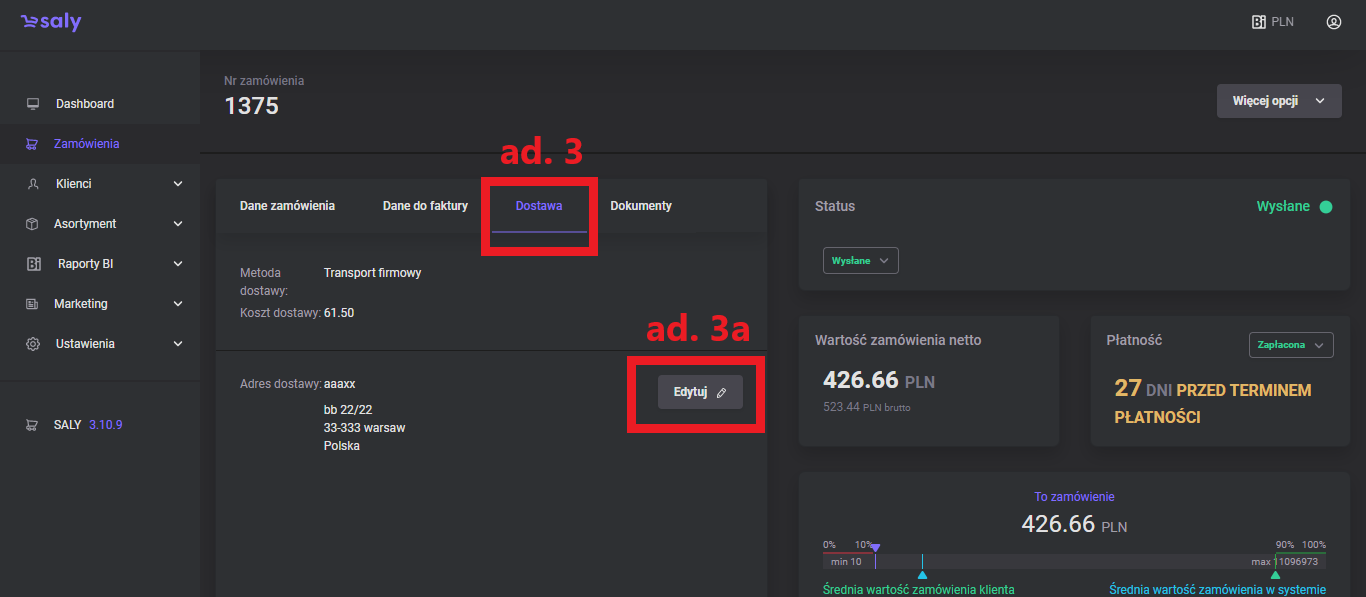The height and width of the screenshot is (597, 1366).
Task: Click the PLN currency icon in header
Action: [x=1259, y=22]
